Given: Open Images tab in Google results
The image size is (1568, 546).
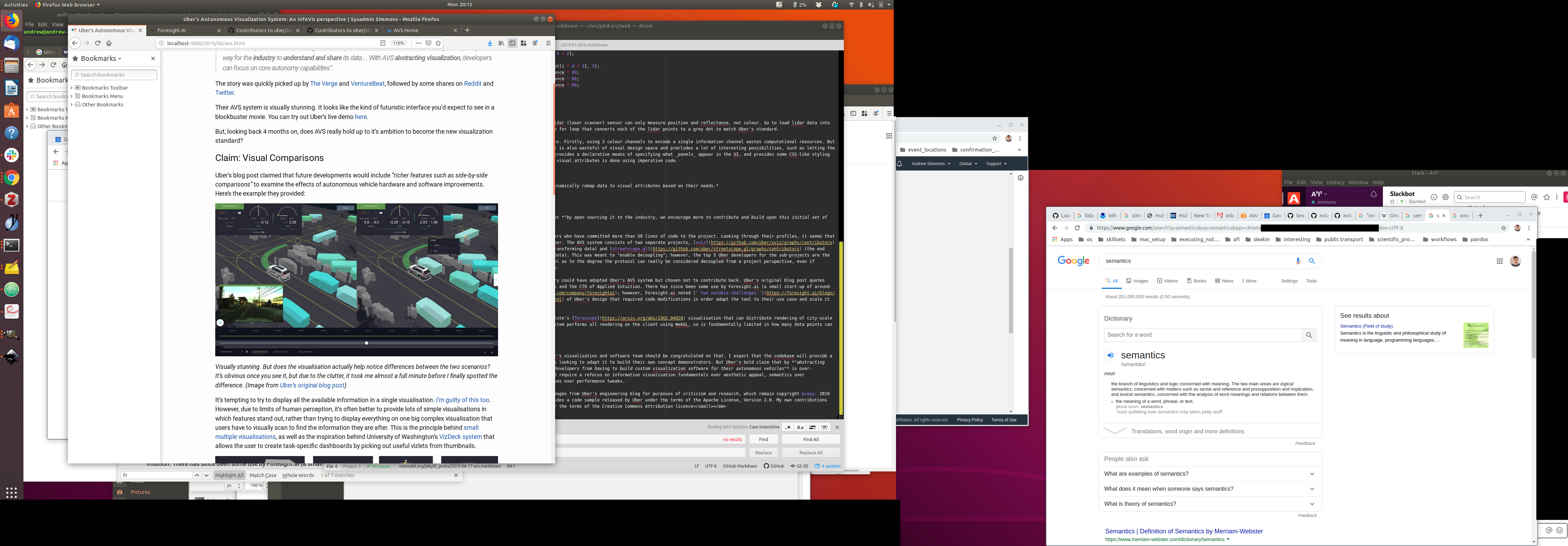Looking at the screenshot, I should [x=1137, y=281].
